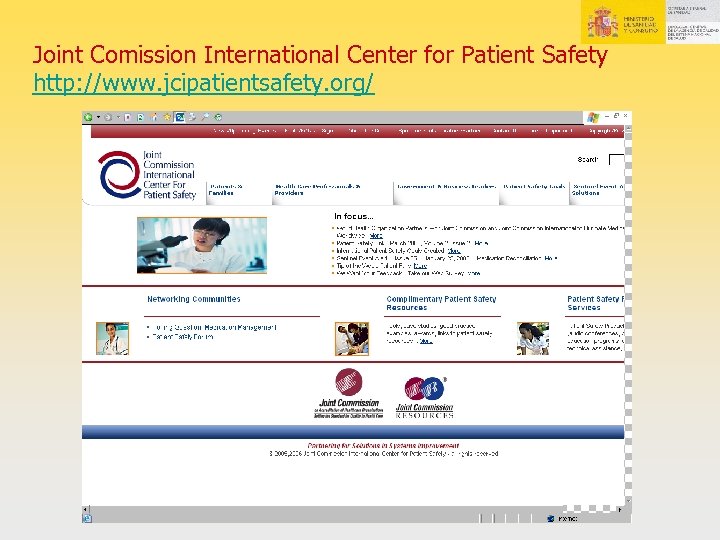Click the browser Home icon
This screenshot has height=540, width=720.
154,117
